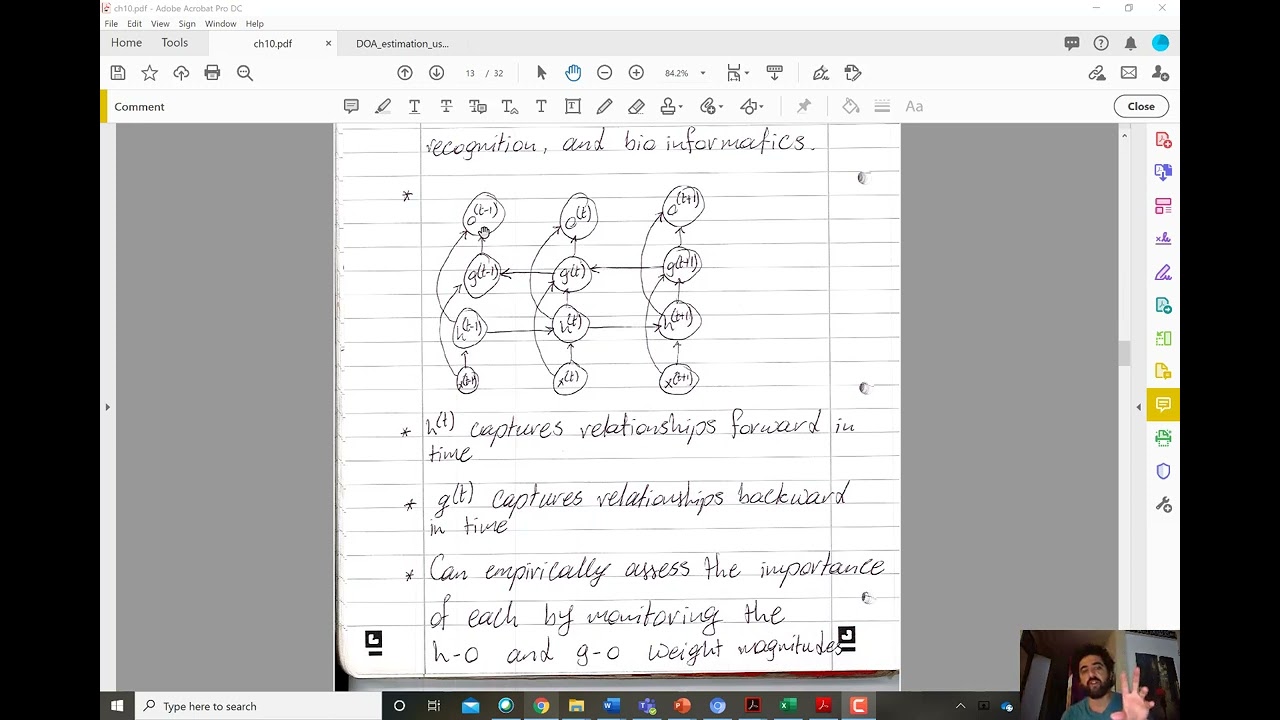The image size is (1280, 720).
Task: Share a link to the file
Action: tap(1097, 73)
